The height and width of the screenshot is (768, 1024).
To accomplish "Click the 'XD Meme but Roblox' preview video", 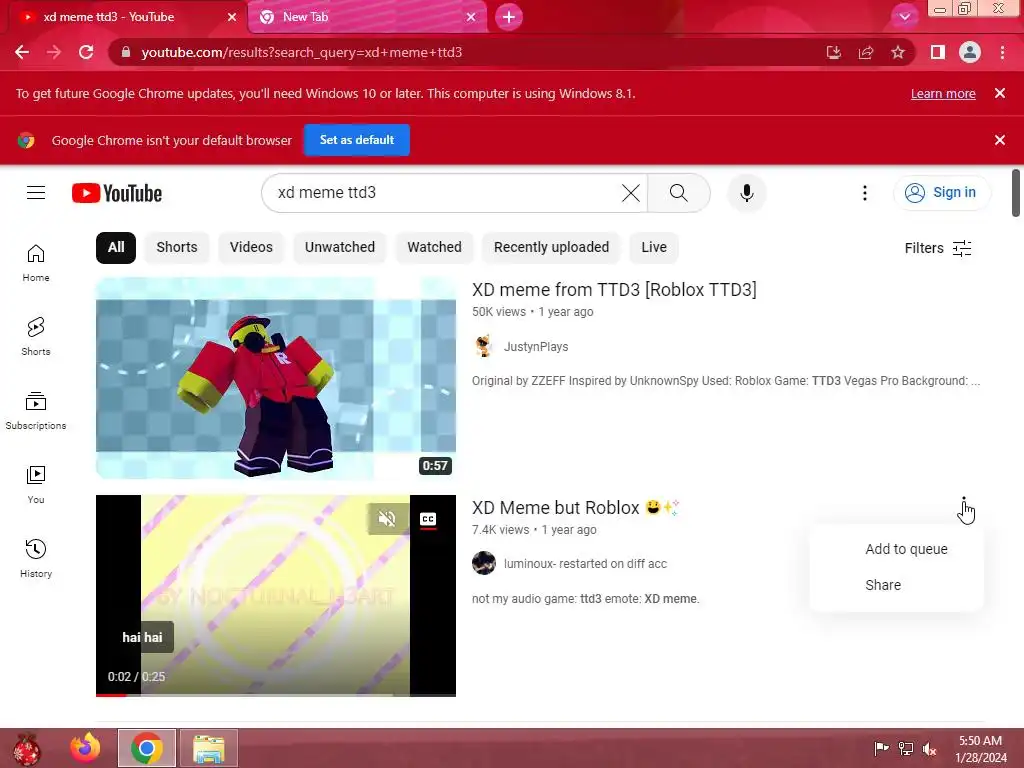I will pos(276,596).
